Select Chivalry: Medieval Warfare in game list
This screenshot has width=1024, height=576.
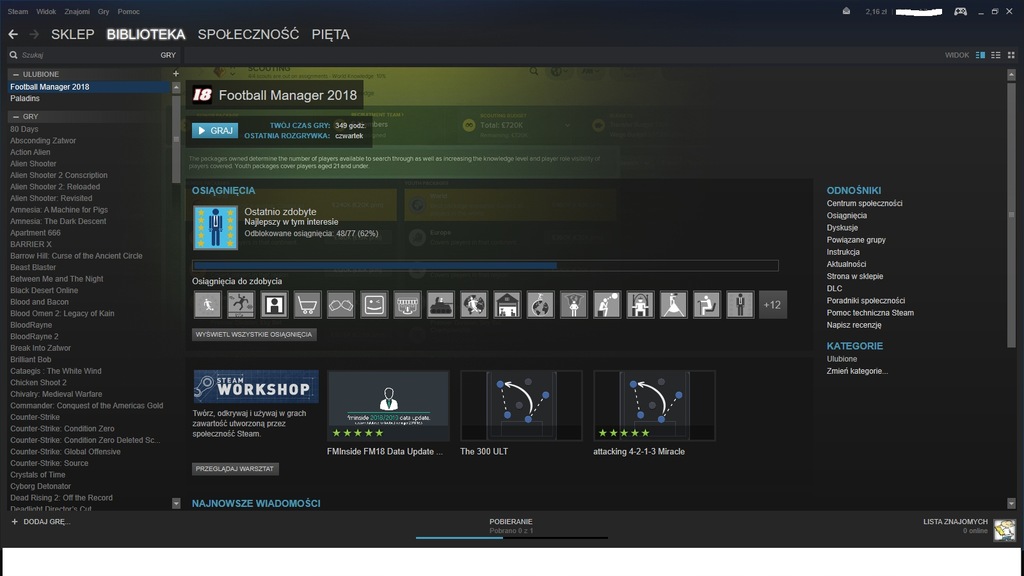(56, 394)
